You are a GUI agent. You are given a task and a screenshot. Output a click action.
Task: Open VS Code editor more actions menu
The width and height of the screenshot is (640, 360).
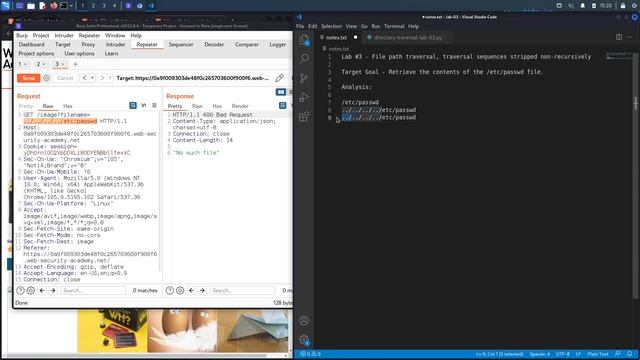(629, 37)
